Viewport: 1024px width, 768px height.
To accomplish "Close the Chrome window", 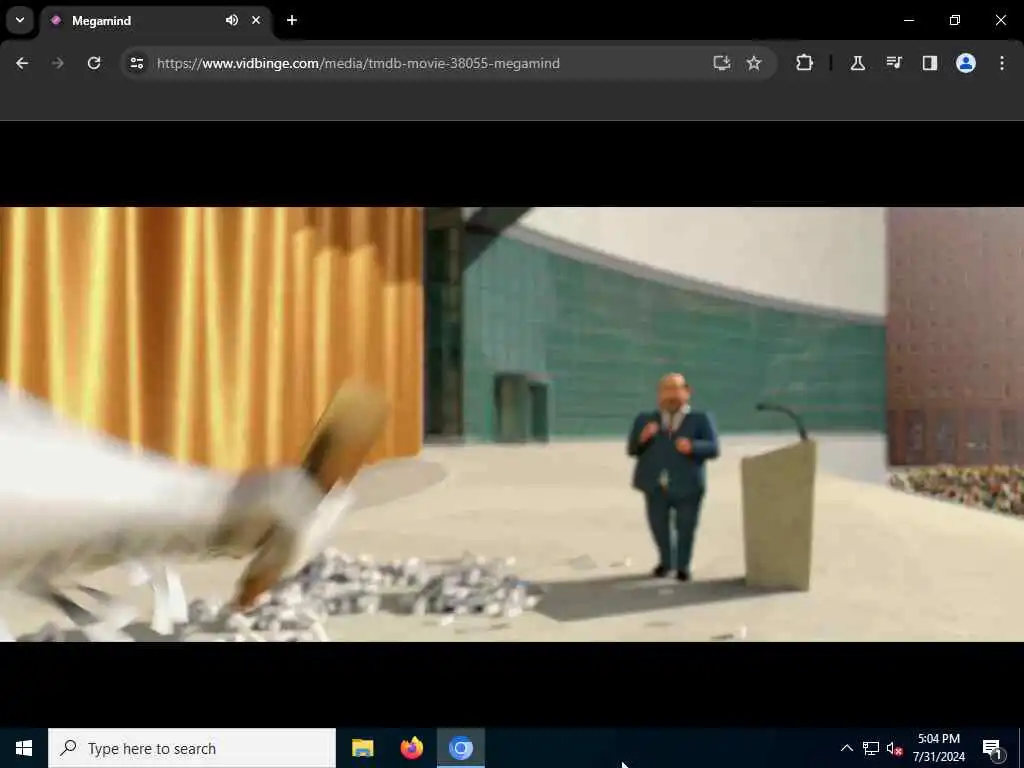I will (x=1000, y=20).
